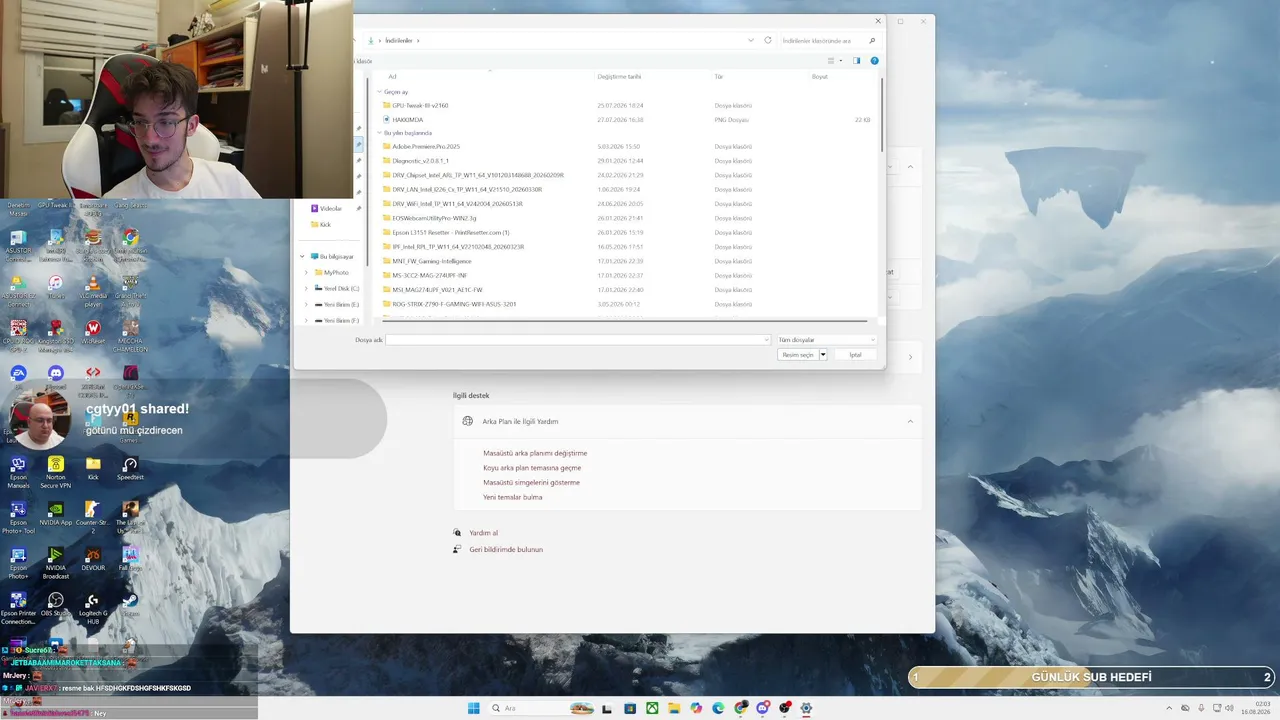This screenshot has height=720, width=1280.
Task: Select Yeni Birim (E:) drive in tree
Action: coord(336,304)
